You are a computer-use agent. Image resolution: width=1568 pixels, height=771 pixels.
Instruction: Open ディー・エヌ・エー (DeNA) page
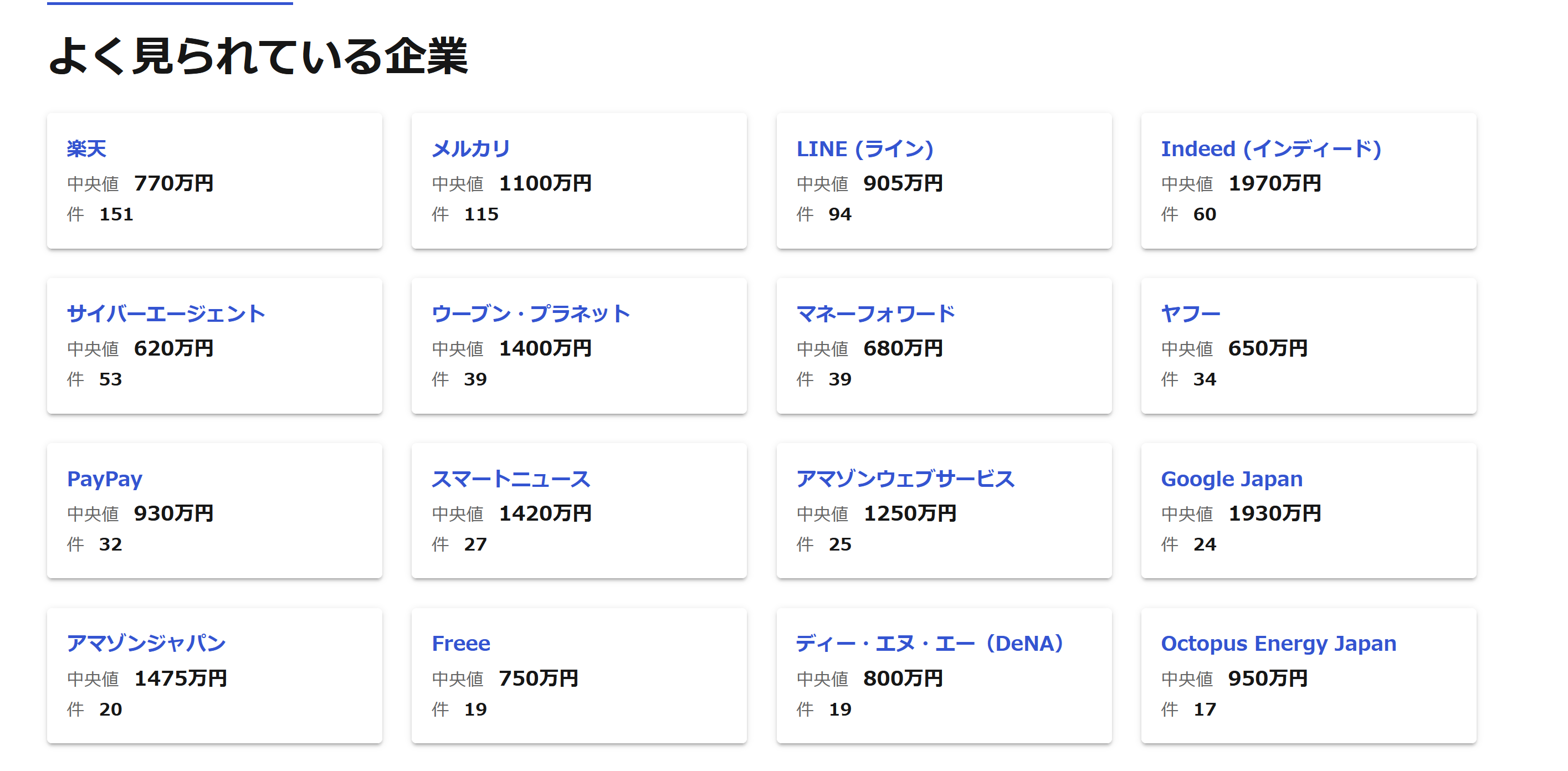click(930, 644)
